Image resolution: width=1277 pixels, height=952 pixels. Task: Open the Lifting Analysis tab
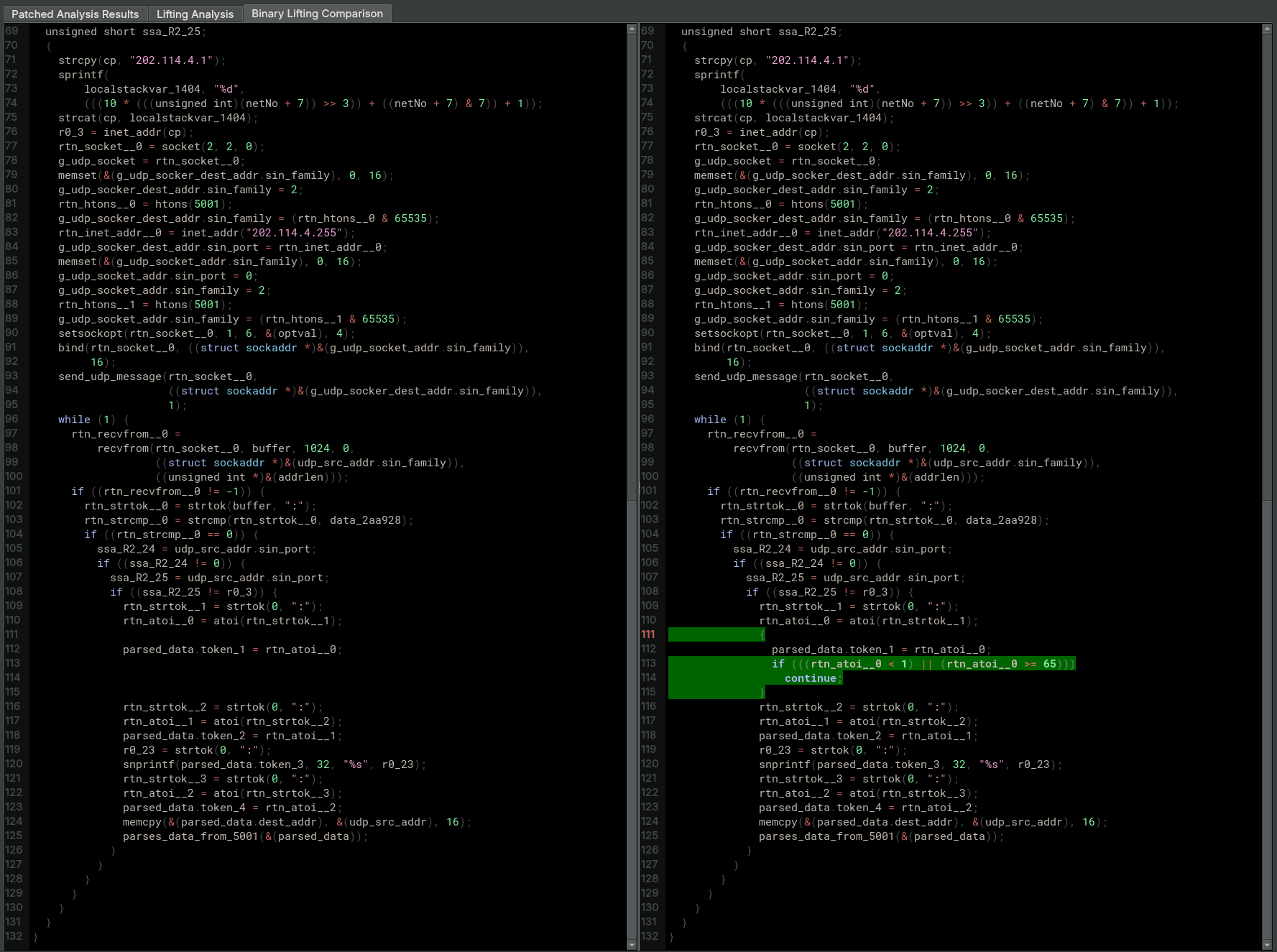pos(195,14)
